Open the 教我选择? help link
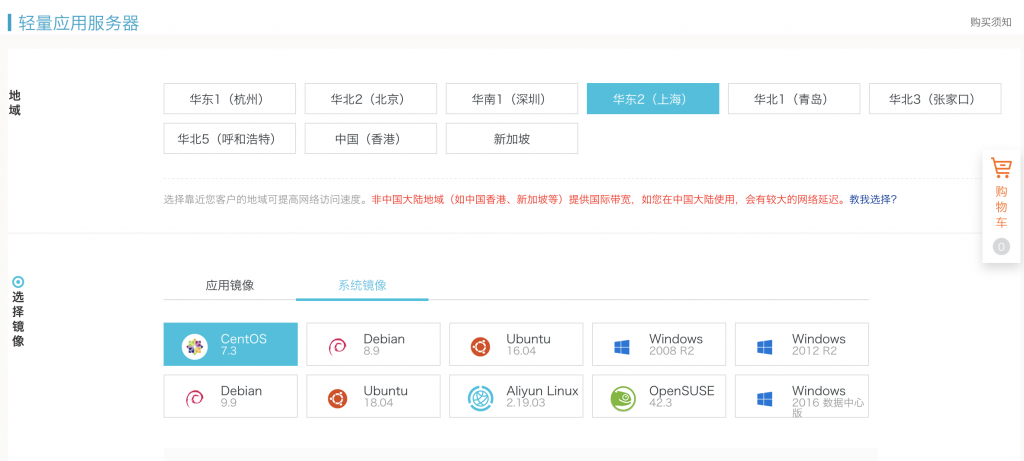 [873, 200]
